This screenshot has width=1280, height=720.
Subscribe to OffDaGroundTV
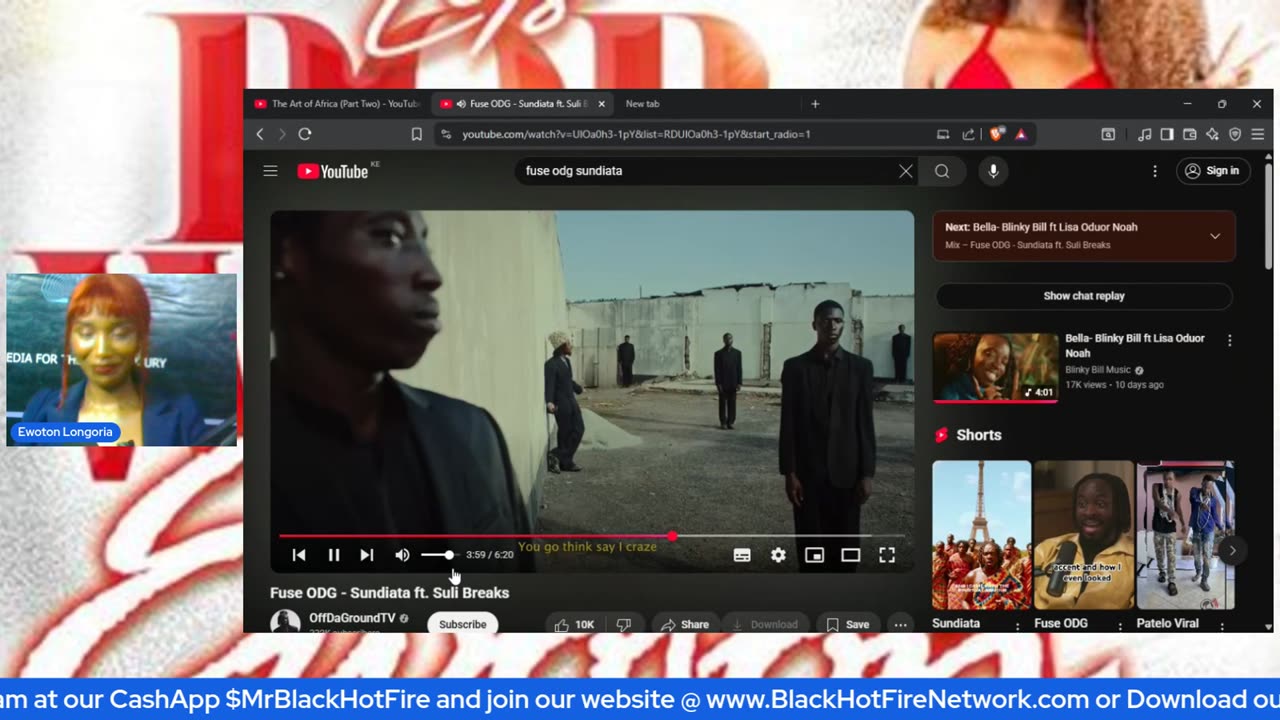tap(463, 624)
